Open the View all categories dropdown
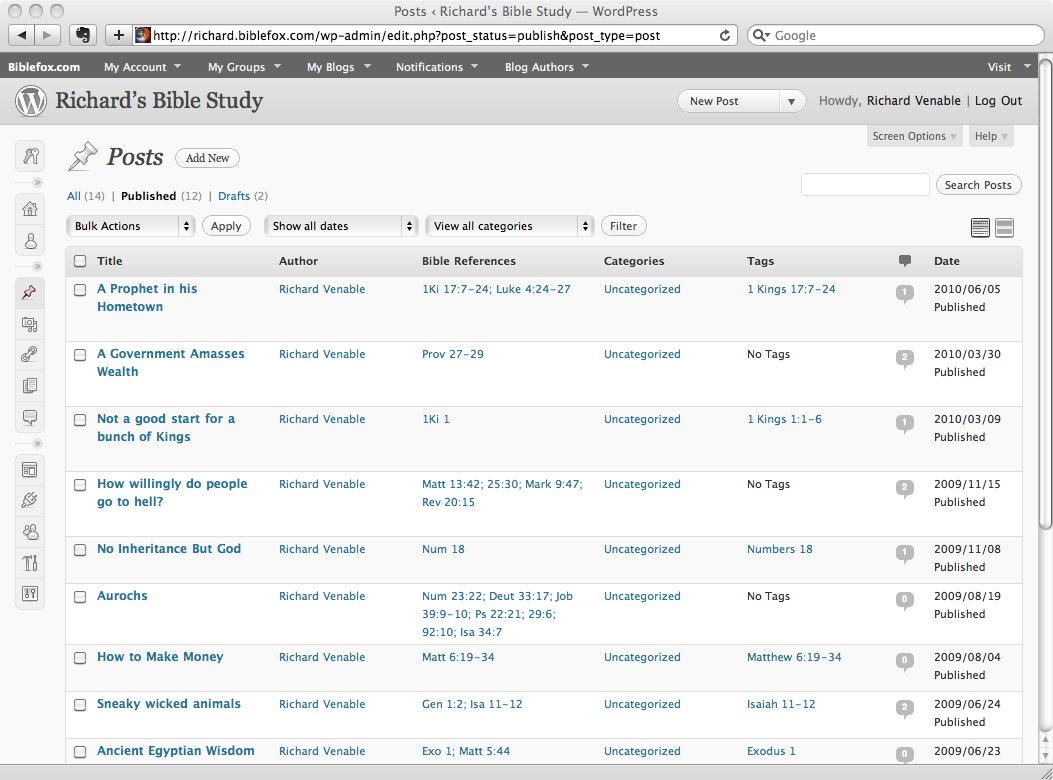 click(x=510, y=226)
